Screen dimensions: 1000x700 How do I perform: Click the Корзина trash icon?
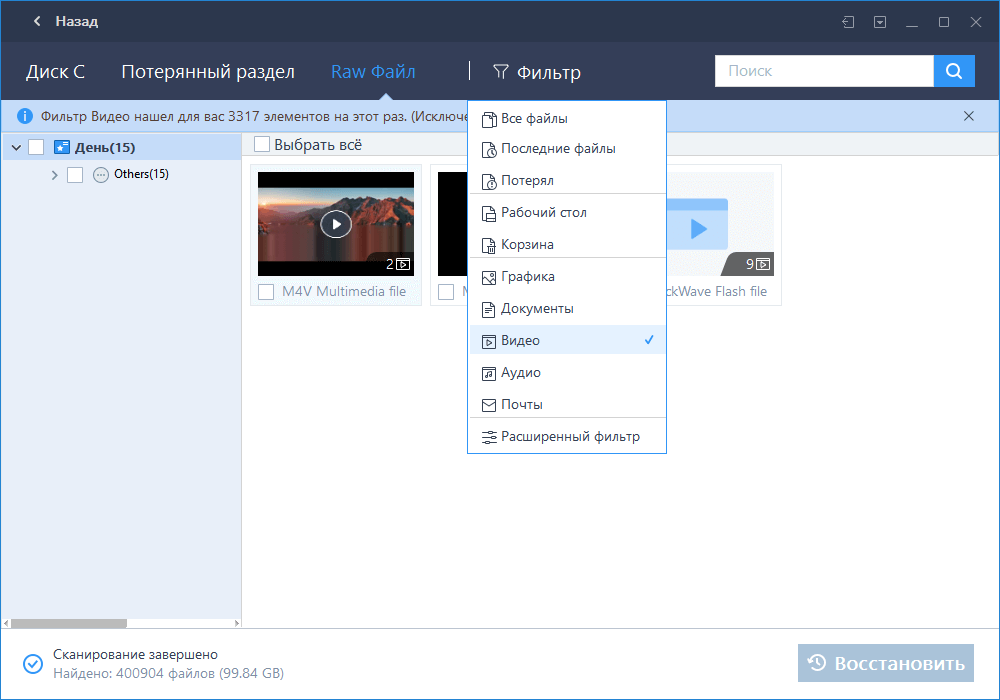[489, 245]
